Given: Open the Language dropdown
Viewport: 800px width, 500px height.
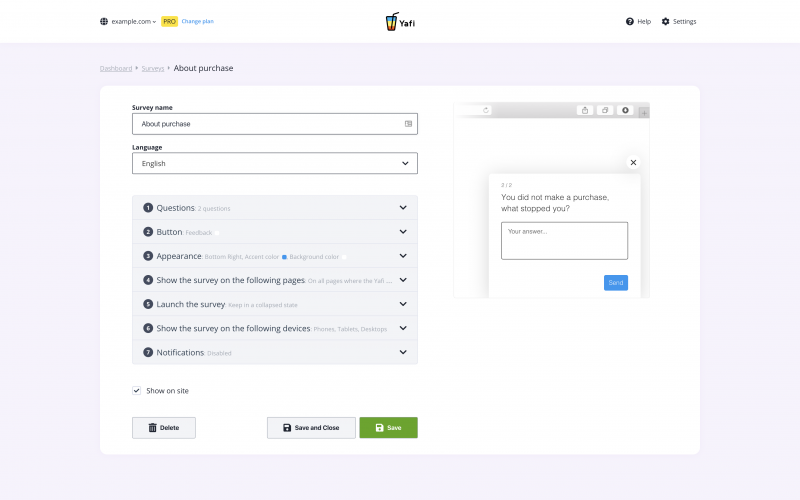Looking at the screenshot, I should pos(275,163).
